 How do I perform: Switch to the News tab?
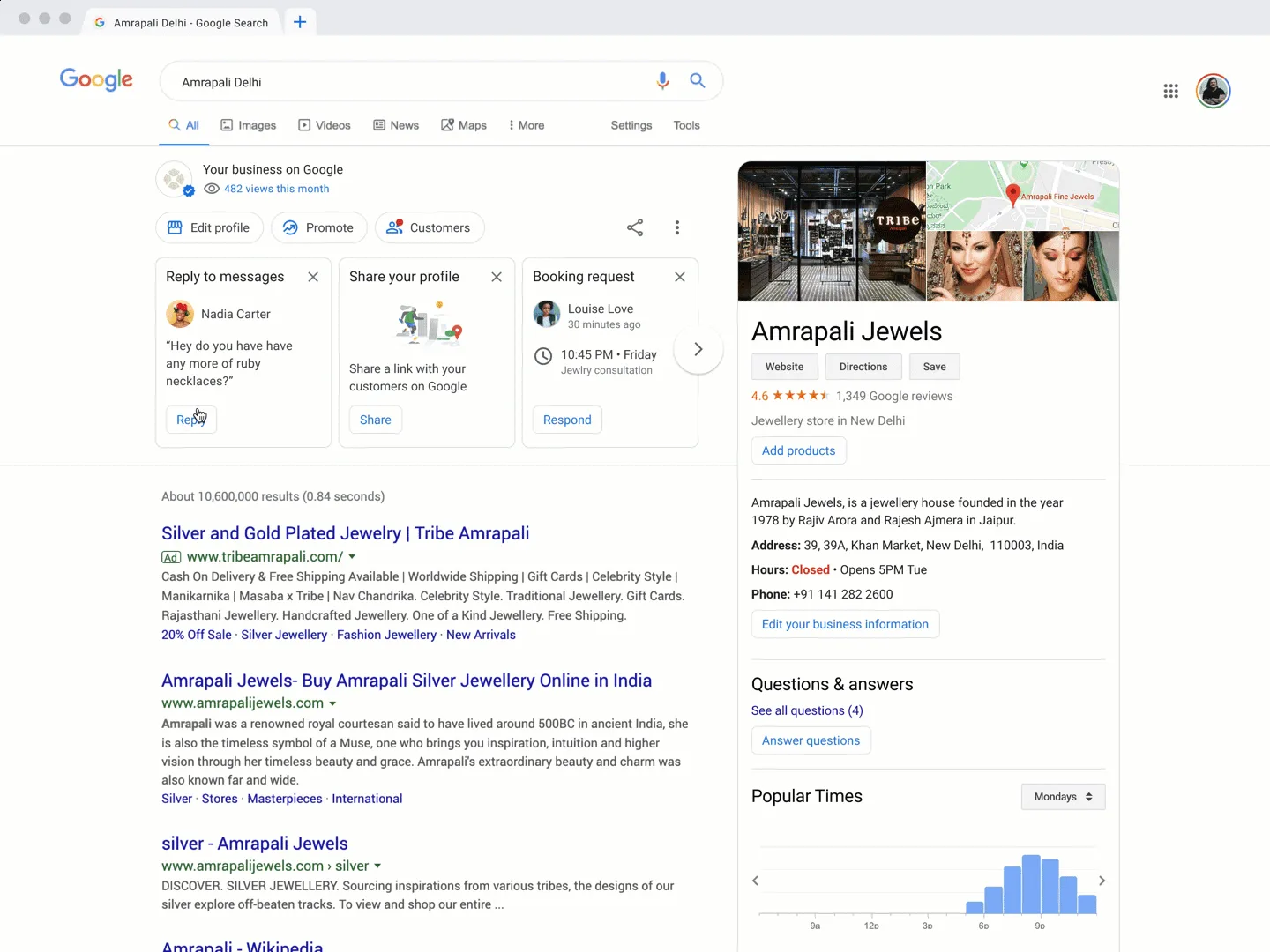(396, 125)
